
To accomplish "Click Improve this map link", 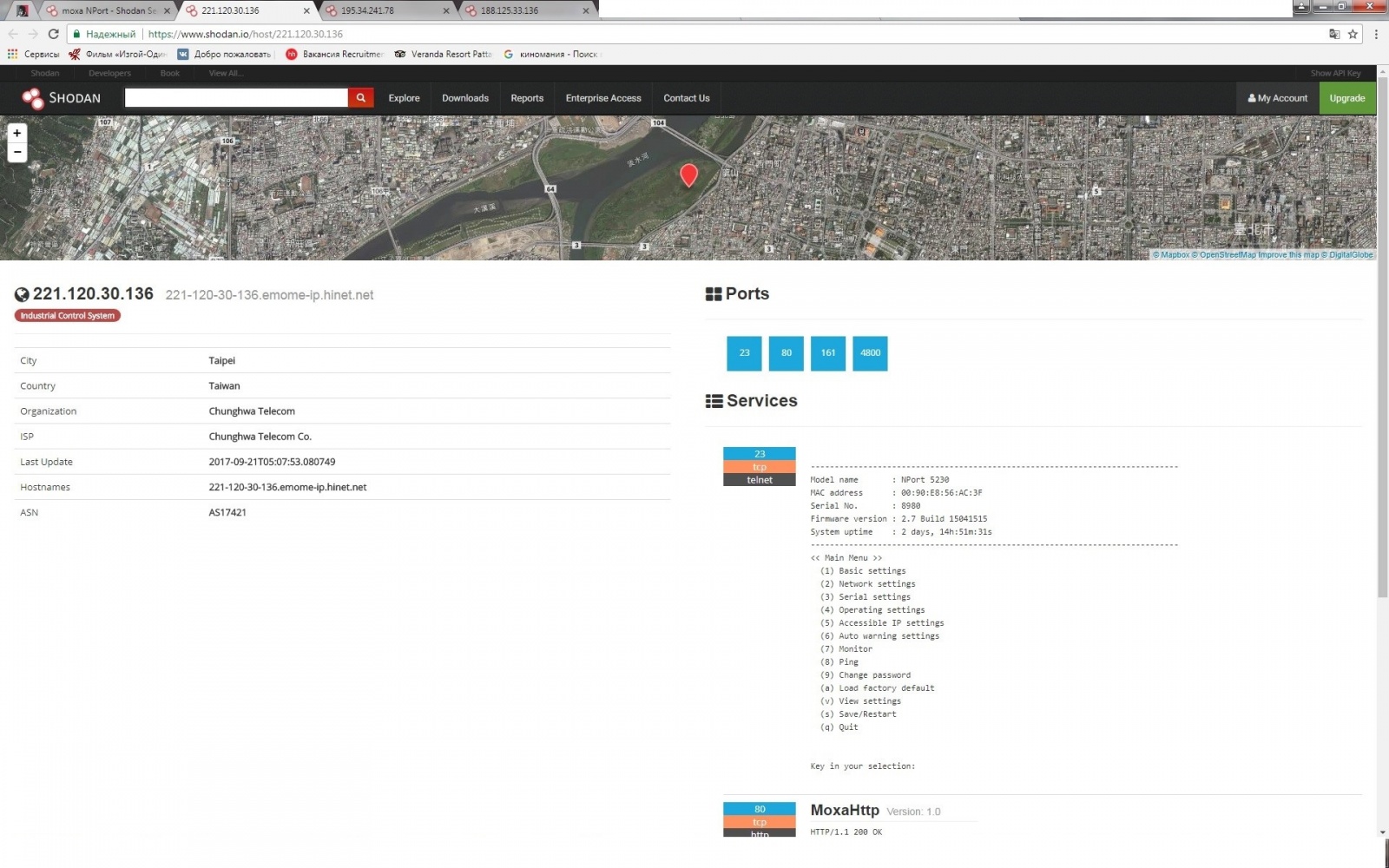I will [1288, 255].
